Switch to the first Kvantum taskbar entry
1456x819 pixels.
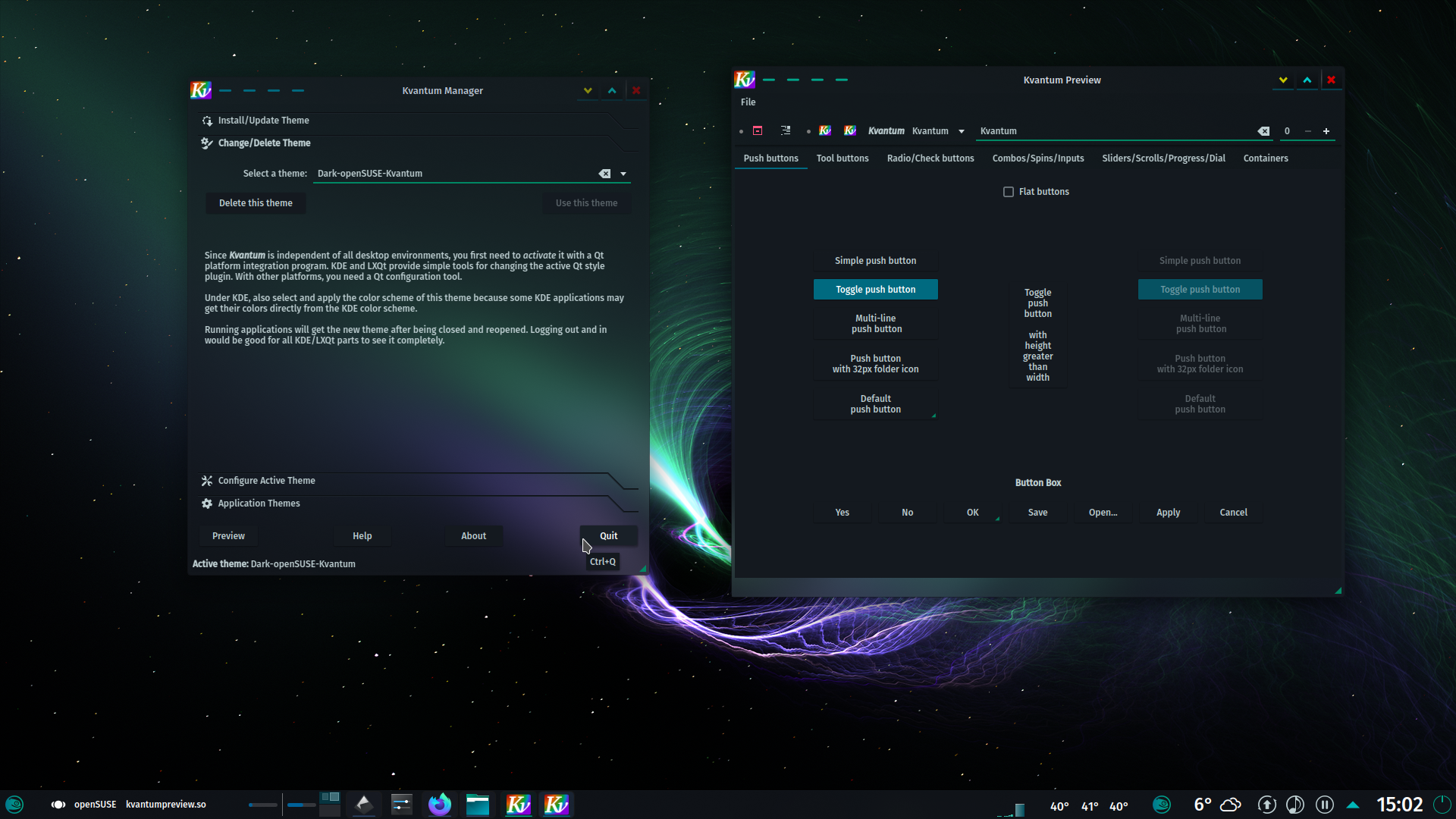point(519,804)
